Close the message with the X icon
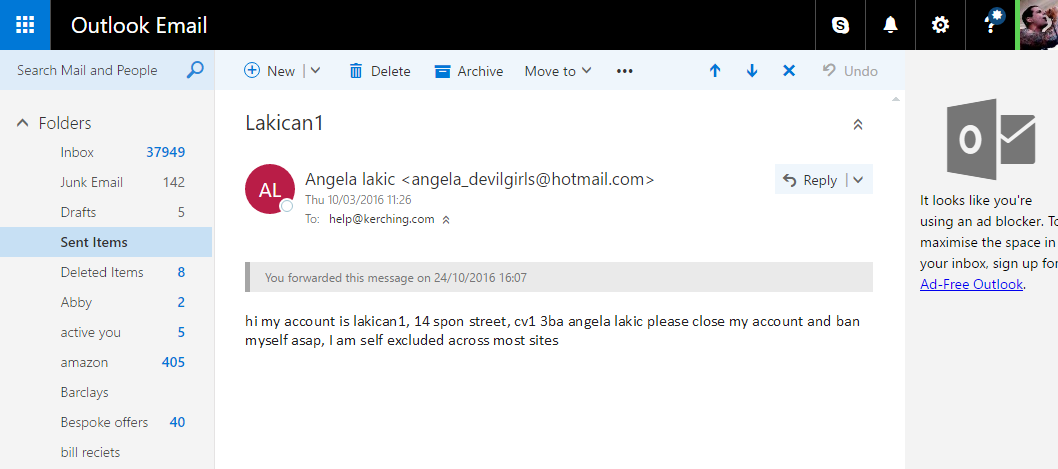 (788, 71)
